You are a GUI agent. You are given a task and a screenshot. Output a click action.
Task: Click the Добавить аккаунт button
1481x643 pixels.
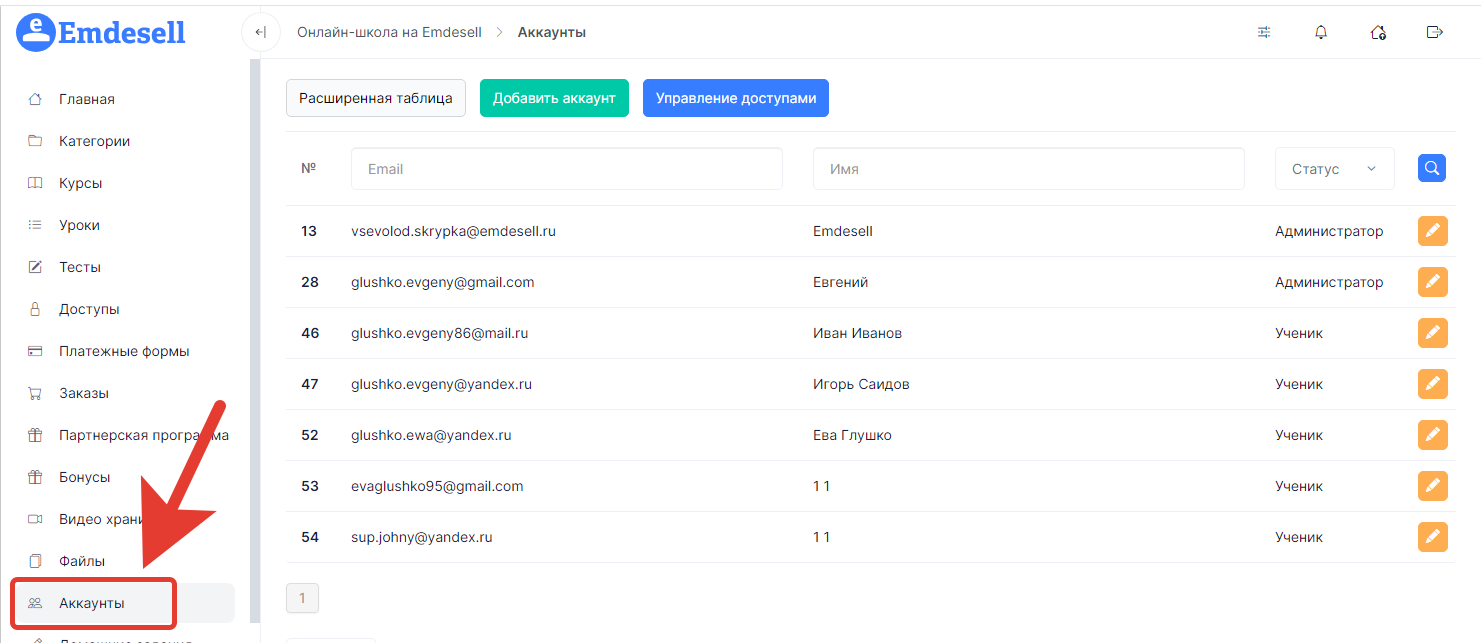tap(554, 98)
